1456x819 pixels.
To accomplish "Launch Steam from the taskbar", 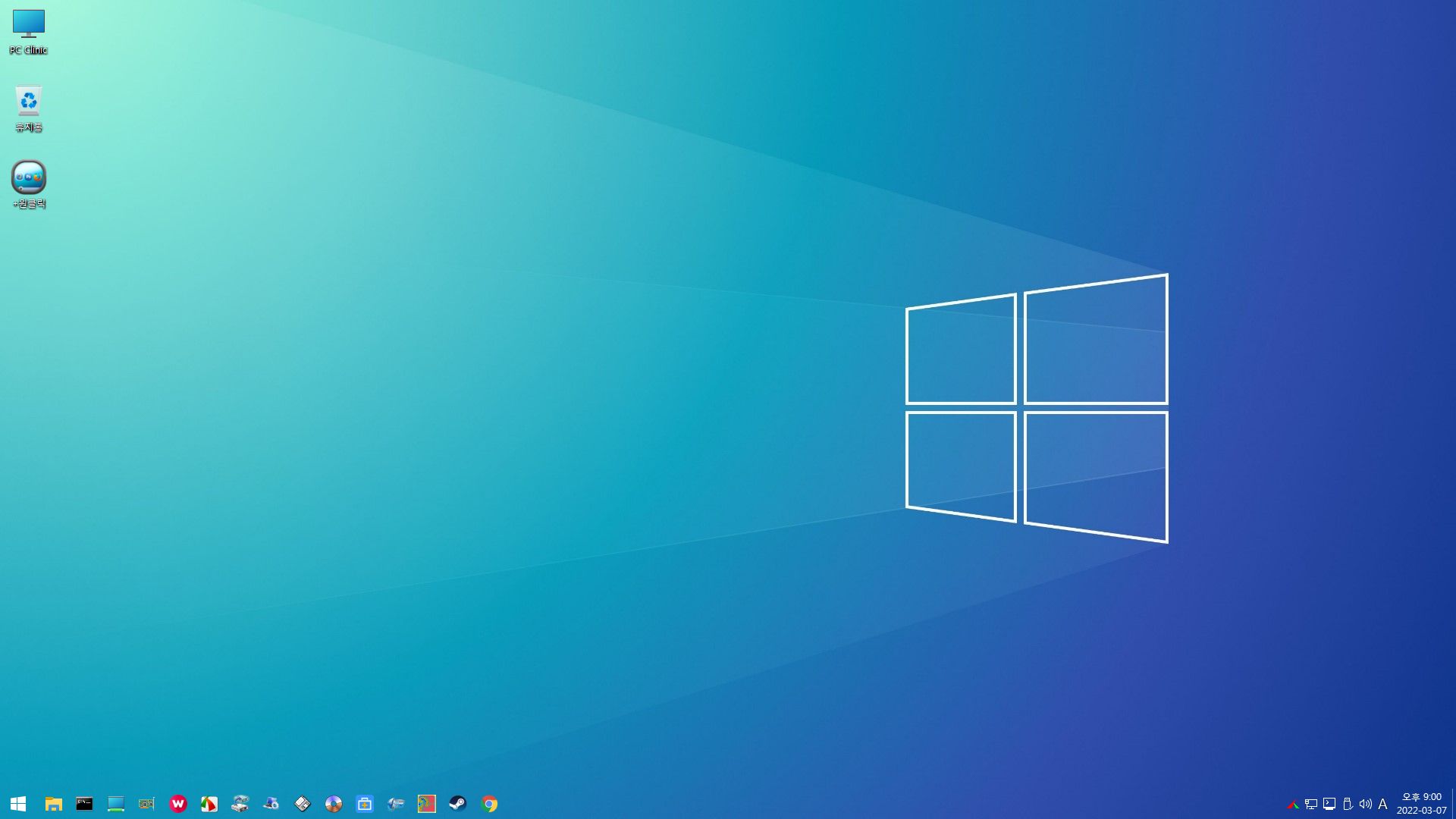I will [x=457, y=804].
